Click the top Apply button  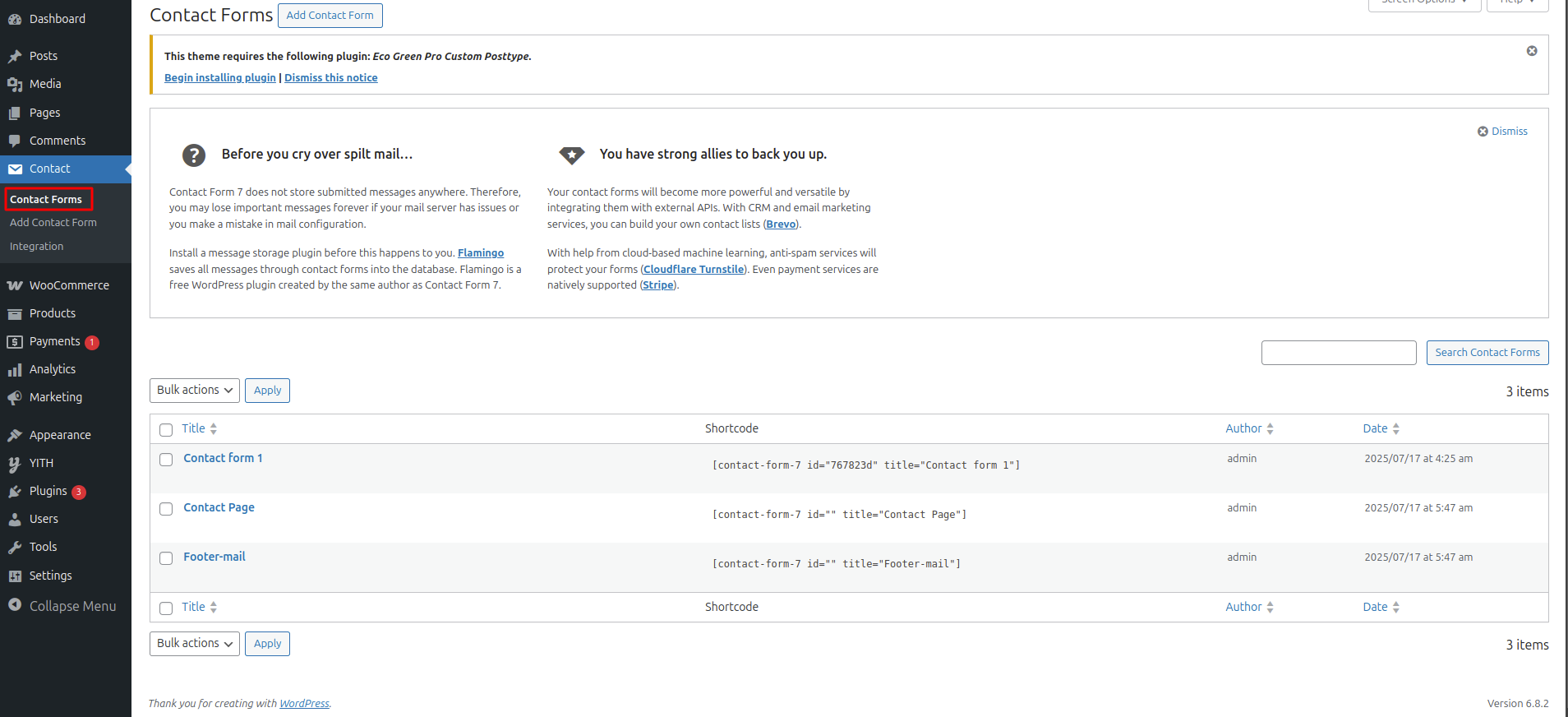click(268, 391)
